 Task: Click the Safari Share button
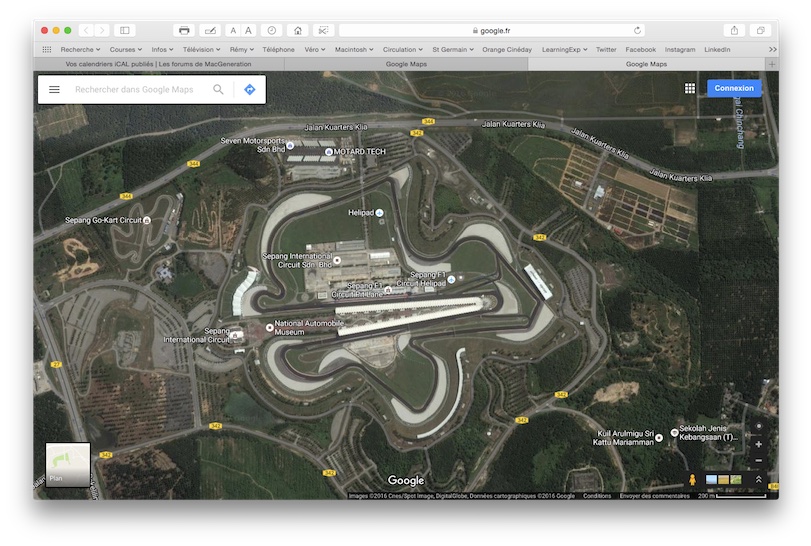pyautogui.click(x=734, y=31)
